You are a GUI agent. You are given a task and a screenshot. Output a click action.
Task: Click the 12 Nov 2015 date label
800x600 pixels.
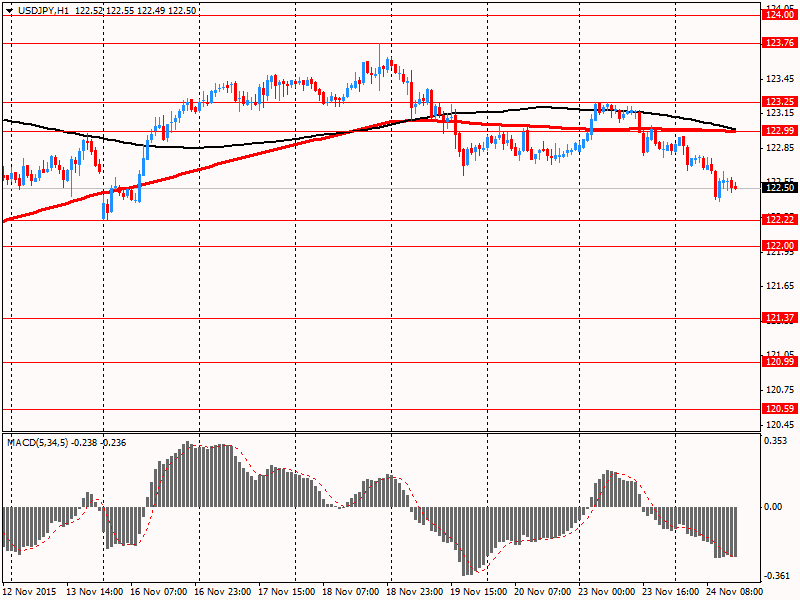coord(32,592)
